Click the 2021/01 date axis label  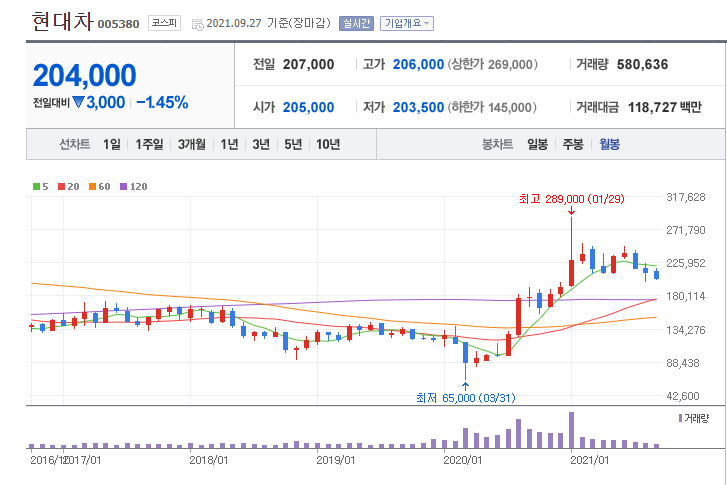pos(590,460)
